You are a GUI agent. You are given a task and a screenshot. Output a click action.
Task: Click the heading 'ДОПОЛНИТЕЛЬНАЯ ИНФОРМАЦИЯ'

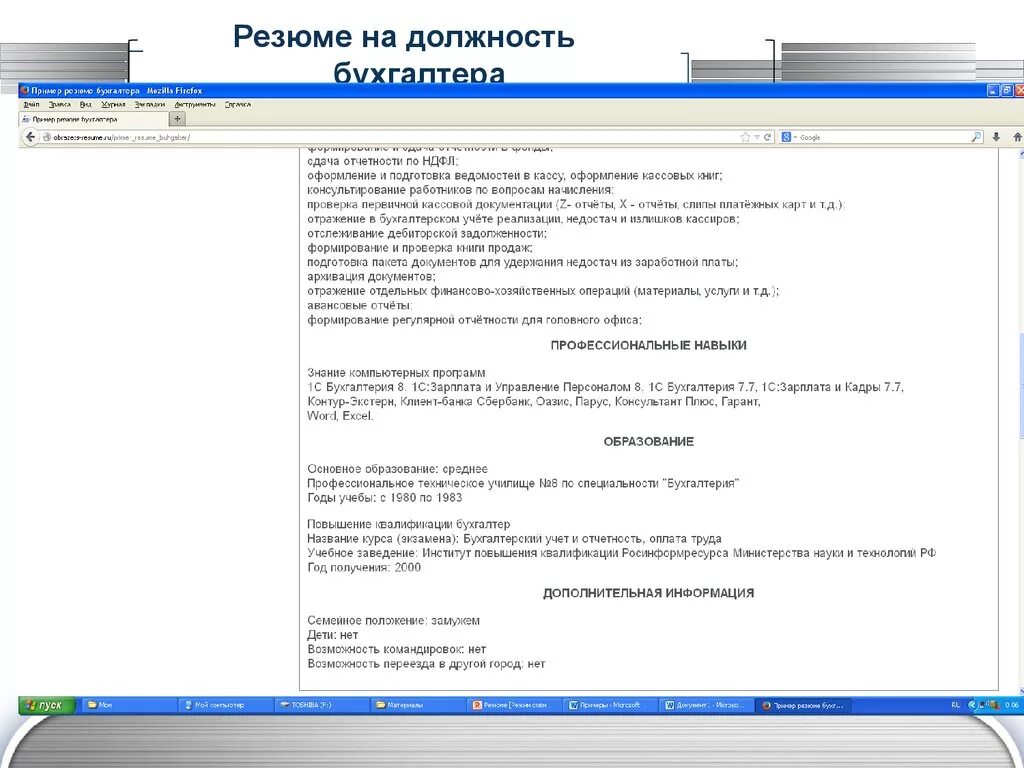pyautogui.click(x=648, y=594)
